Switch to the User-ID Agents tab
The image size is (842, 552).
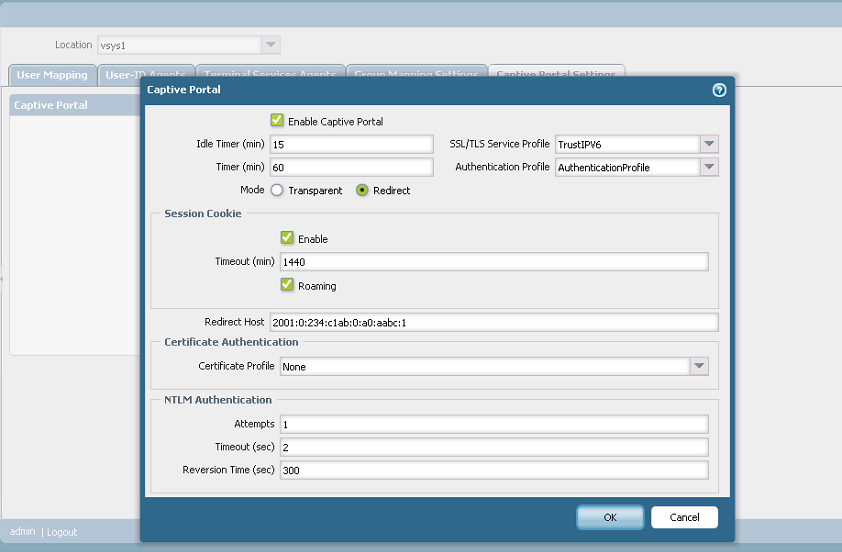[145, 75]
